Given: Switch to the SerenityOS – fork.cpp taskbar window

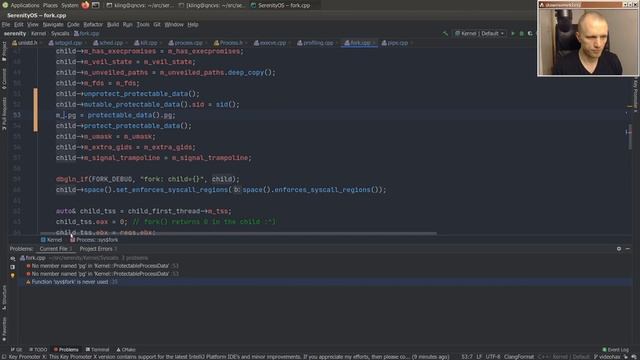Looking at the screenshot, I should (280, 5).
